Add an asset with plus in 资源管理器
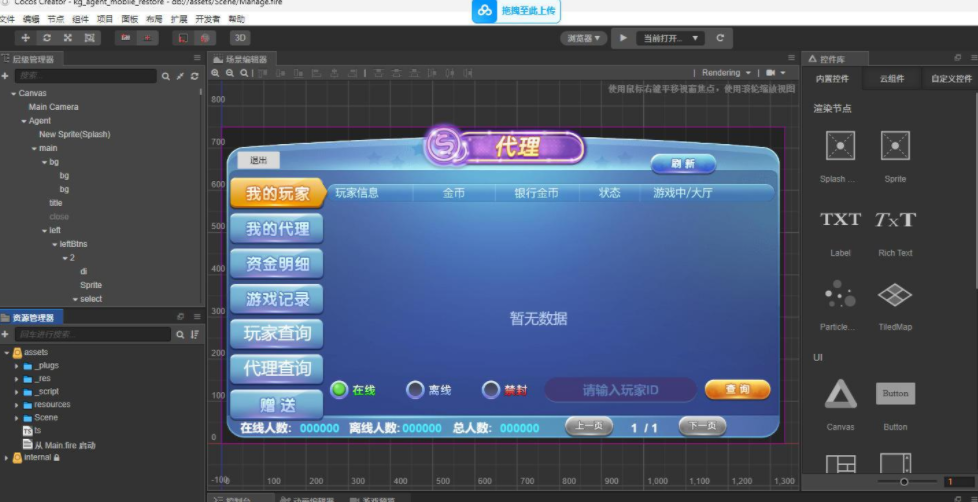 click(x=5, y=335)
